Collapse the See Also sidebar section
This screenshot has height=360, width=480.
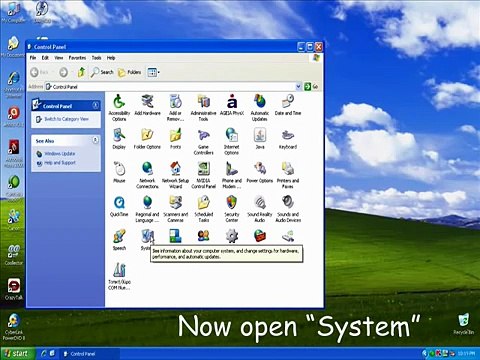(x=95, y=140)
